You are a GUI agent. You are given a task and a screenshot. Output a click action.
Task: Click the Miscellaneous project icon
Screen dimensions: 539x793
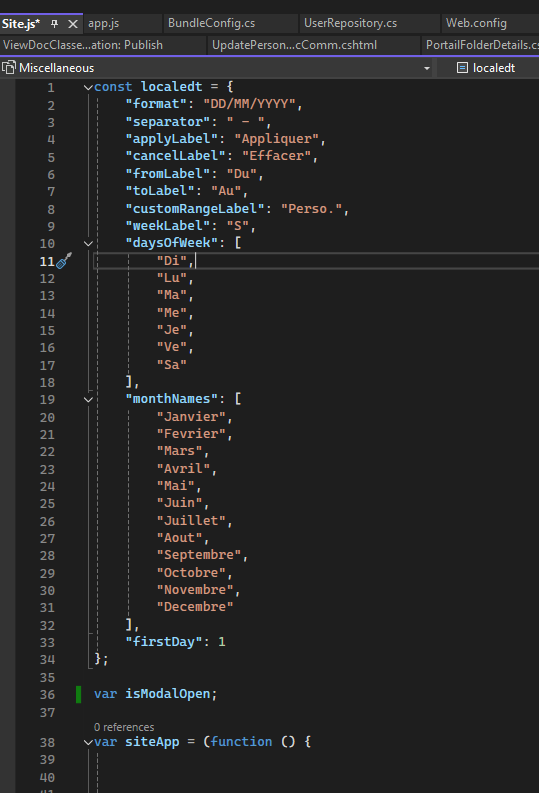point(9,67)
